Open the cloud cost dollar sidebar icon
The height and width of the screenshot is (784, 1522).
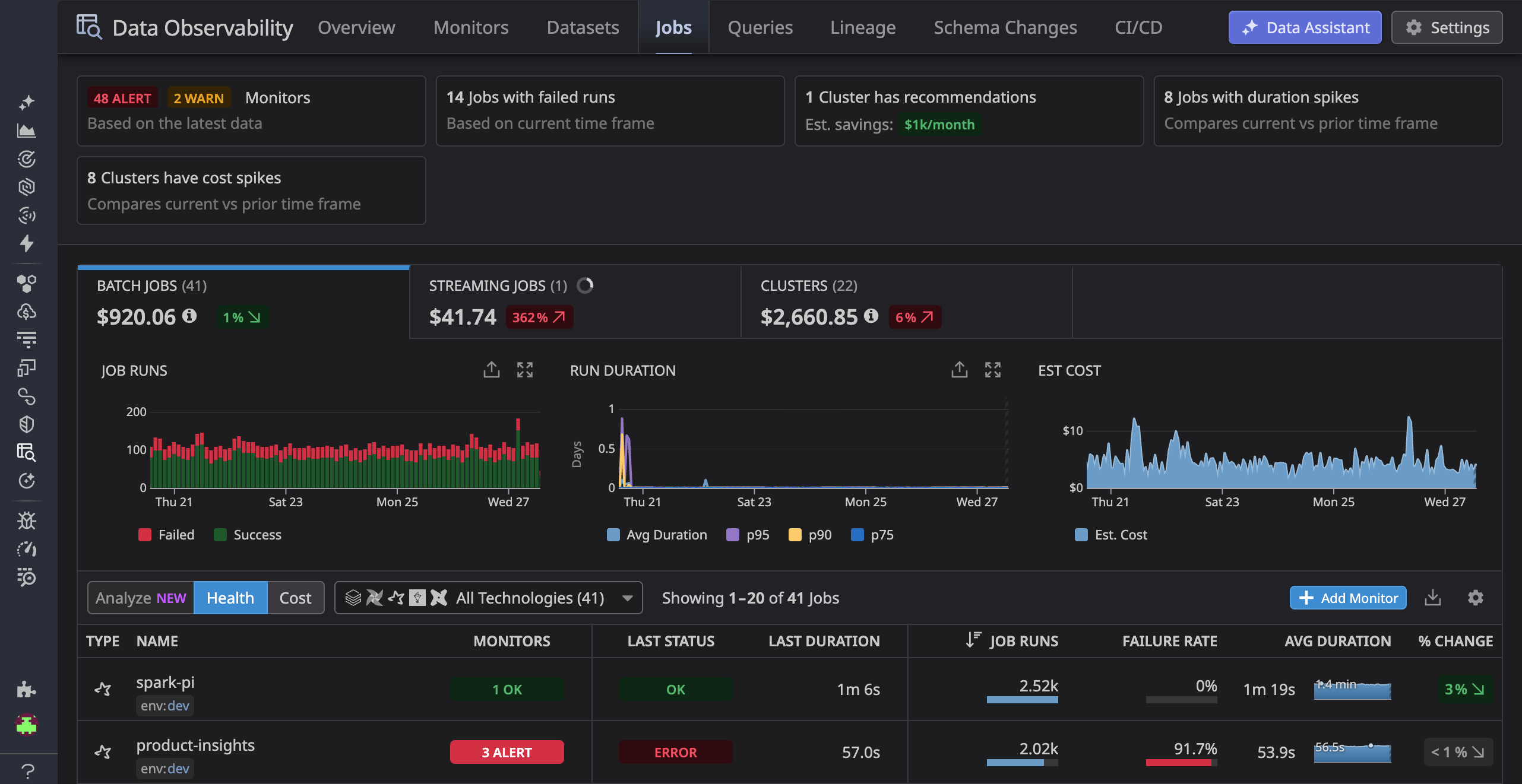27,312
